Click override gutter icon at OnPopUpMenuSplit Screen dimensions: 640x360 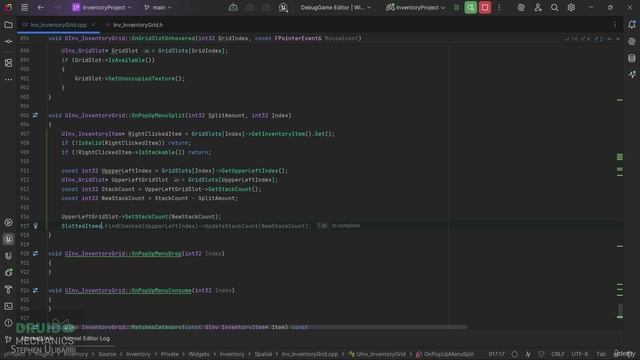click(35, 116)
